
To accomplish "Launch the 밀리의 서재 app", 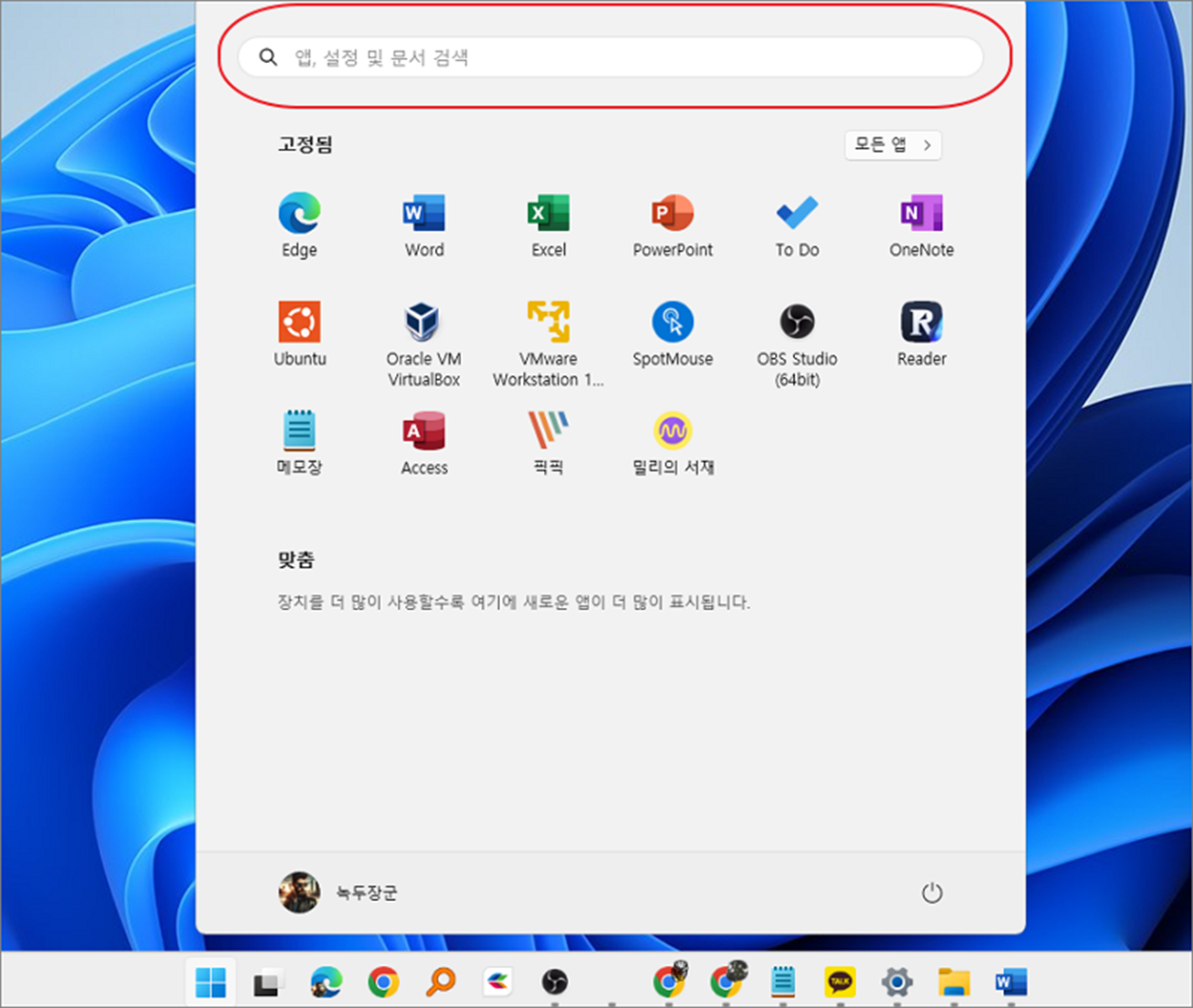I will point(673,443).
